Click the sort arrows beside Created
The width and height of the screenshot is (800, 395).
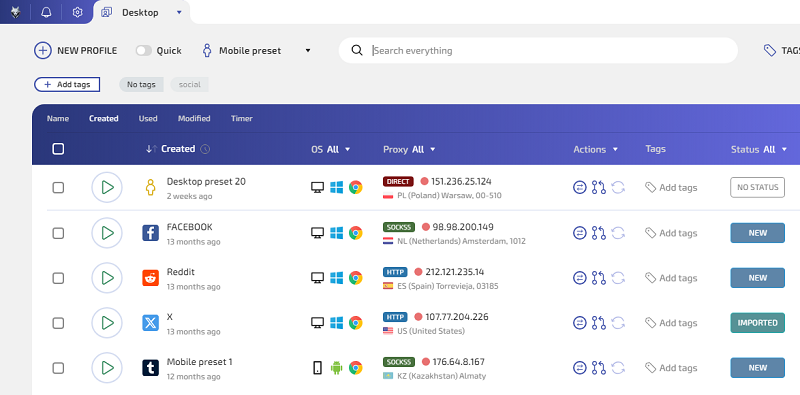coord(151,149)
